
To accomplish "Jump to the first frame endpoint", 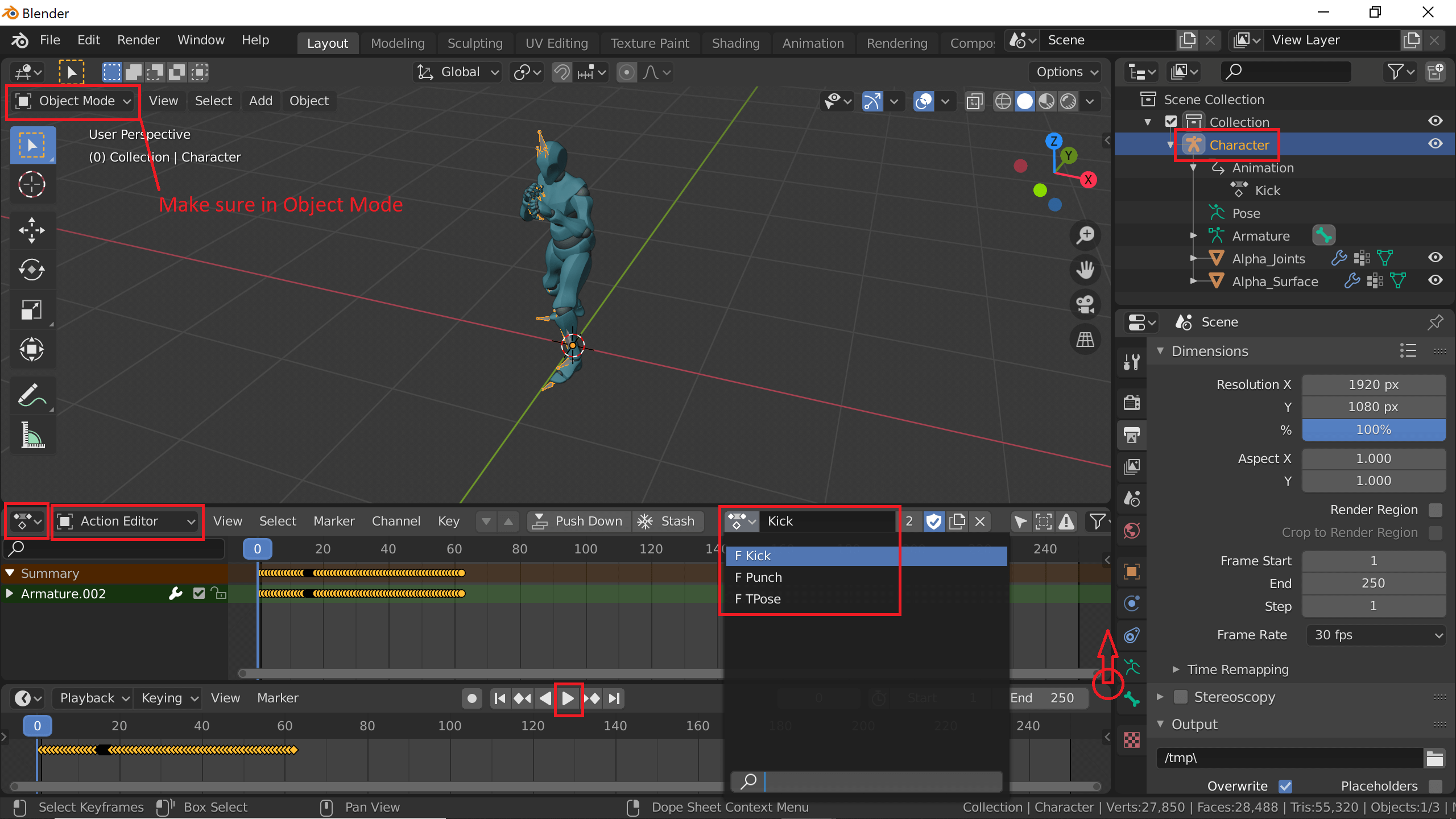I will (500, 698).
